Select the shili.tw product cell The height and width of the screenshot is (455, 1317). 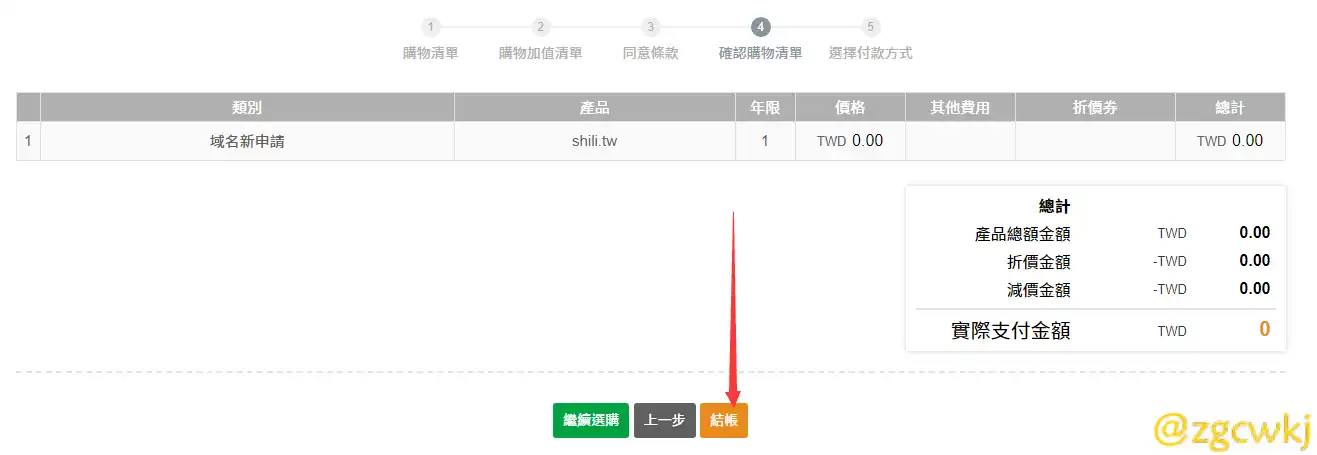[594, 141]
